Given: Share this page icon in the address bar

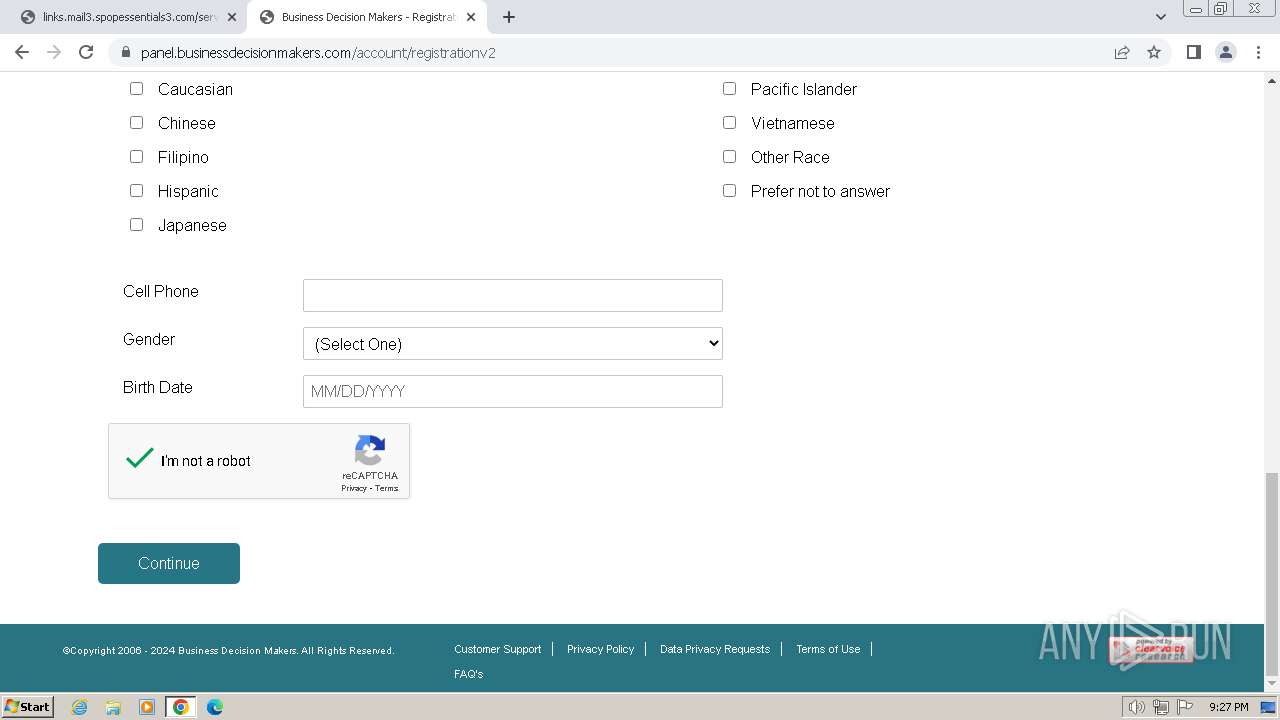Looking at the screenshot, I should click(x=1122, y=52).
